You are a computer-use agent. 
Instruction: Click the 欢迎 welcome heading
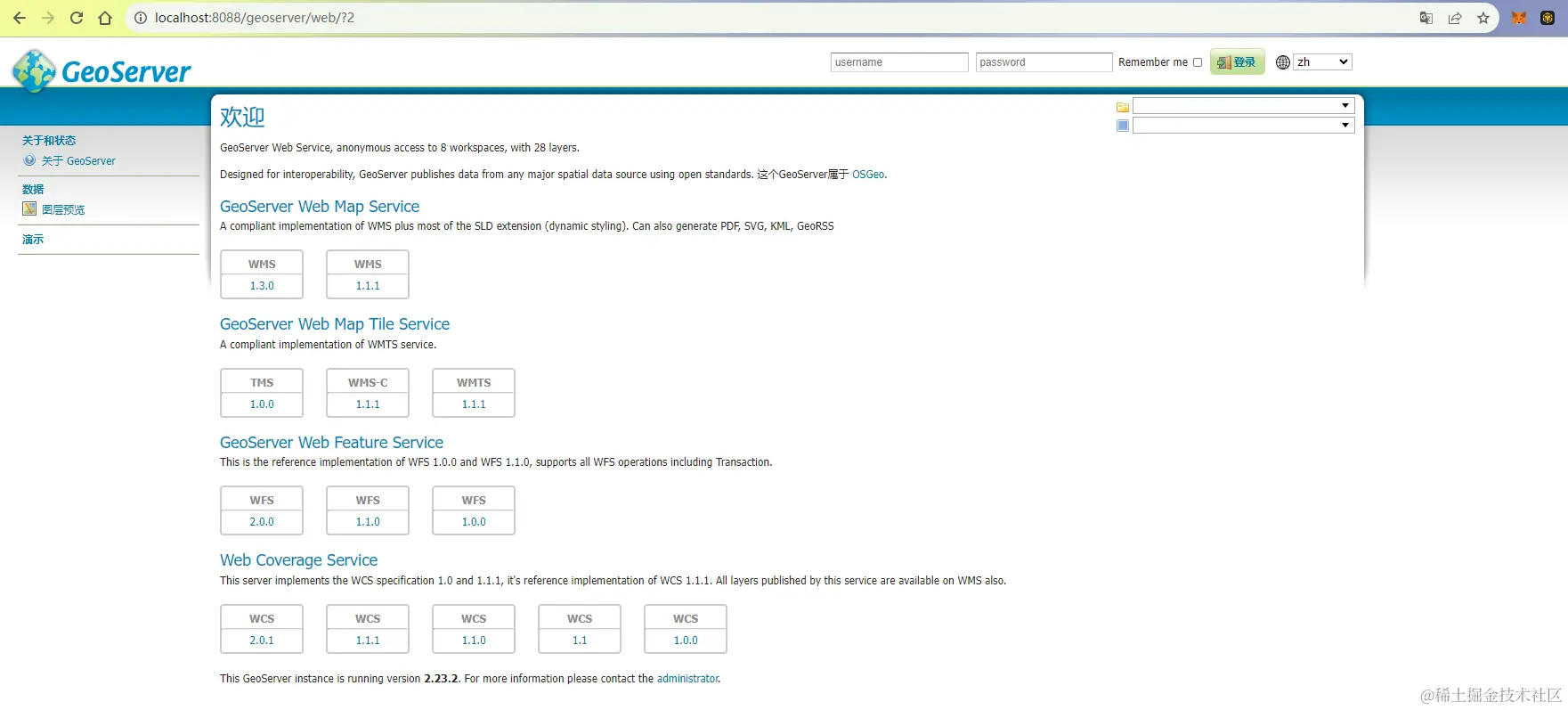[242, 117]
